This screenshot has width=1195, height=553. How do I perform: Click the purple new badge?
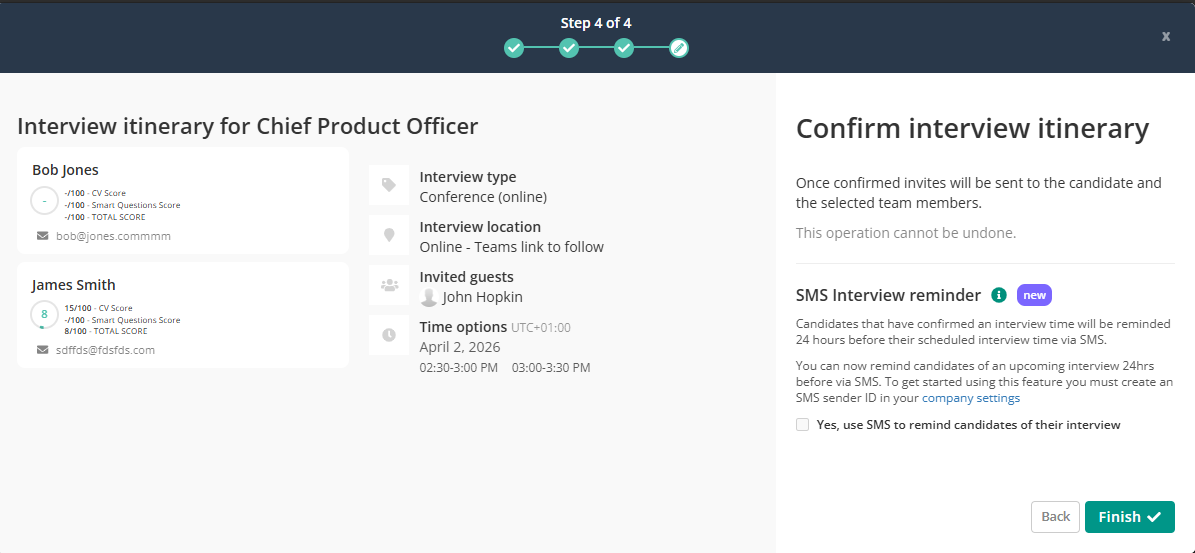pyautogui.click(x=1034, y=295)
